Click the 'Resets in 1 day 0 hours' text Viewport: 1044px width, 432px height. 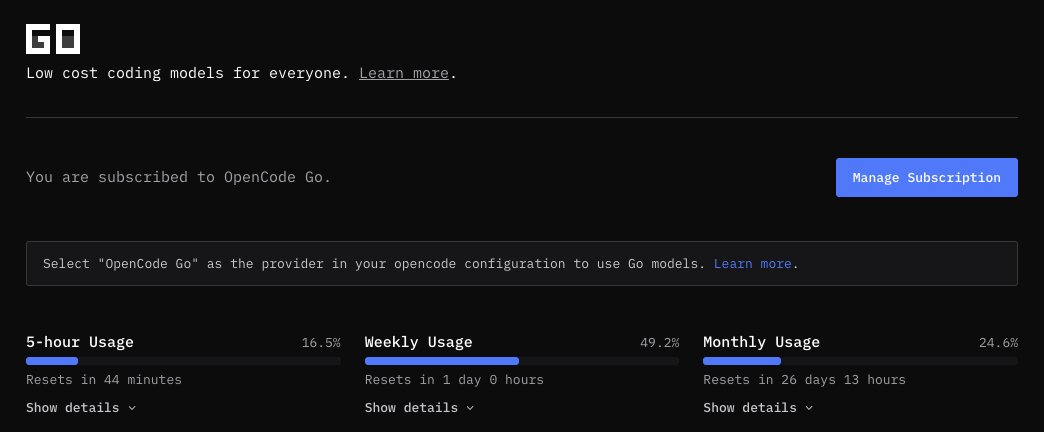(454, 379)
